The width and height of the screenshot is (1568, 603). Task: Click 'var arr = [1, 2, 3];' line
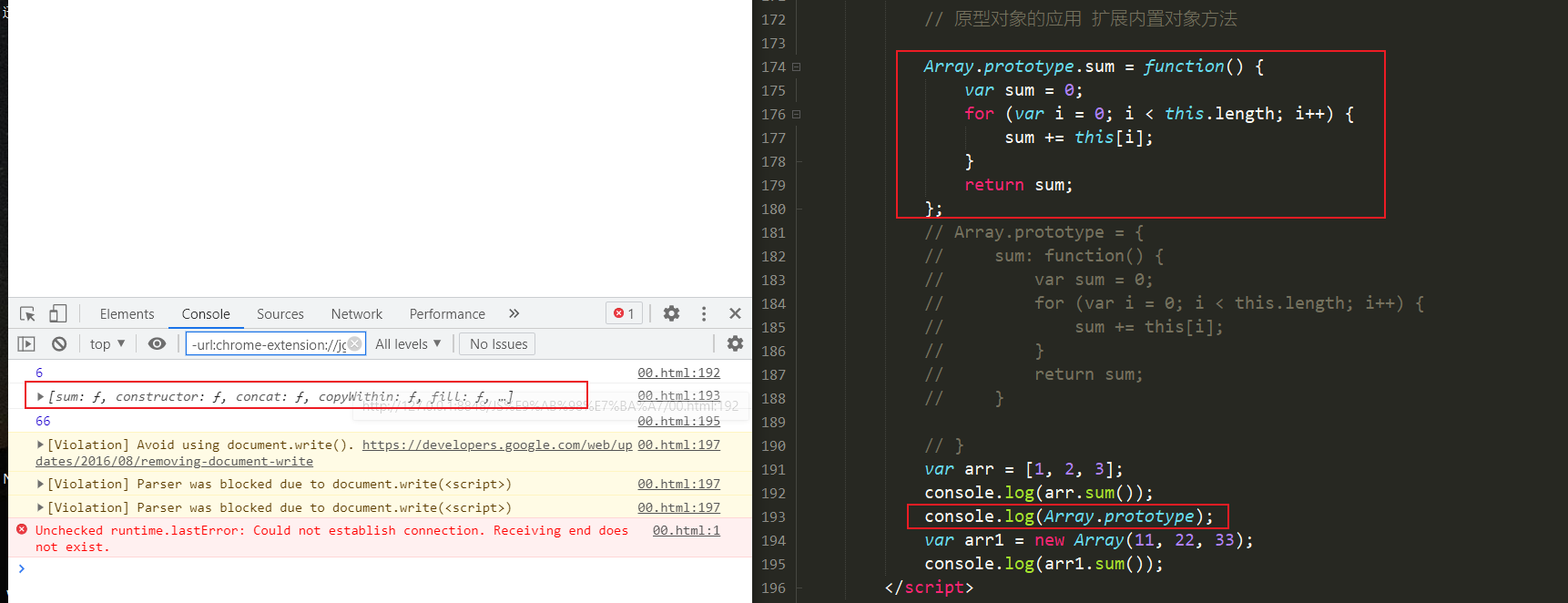pos(1023,469)
